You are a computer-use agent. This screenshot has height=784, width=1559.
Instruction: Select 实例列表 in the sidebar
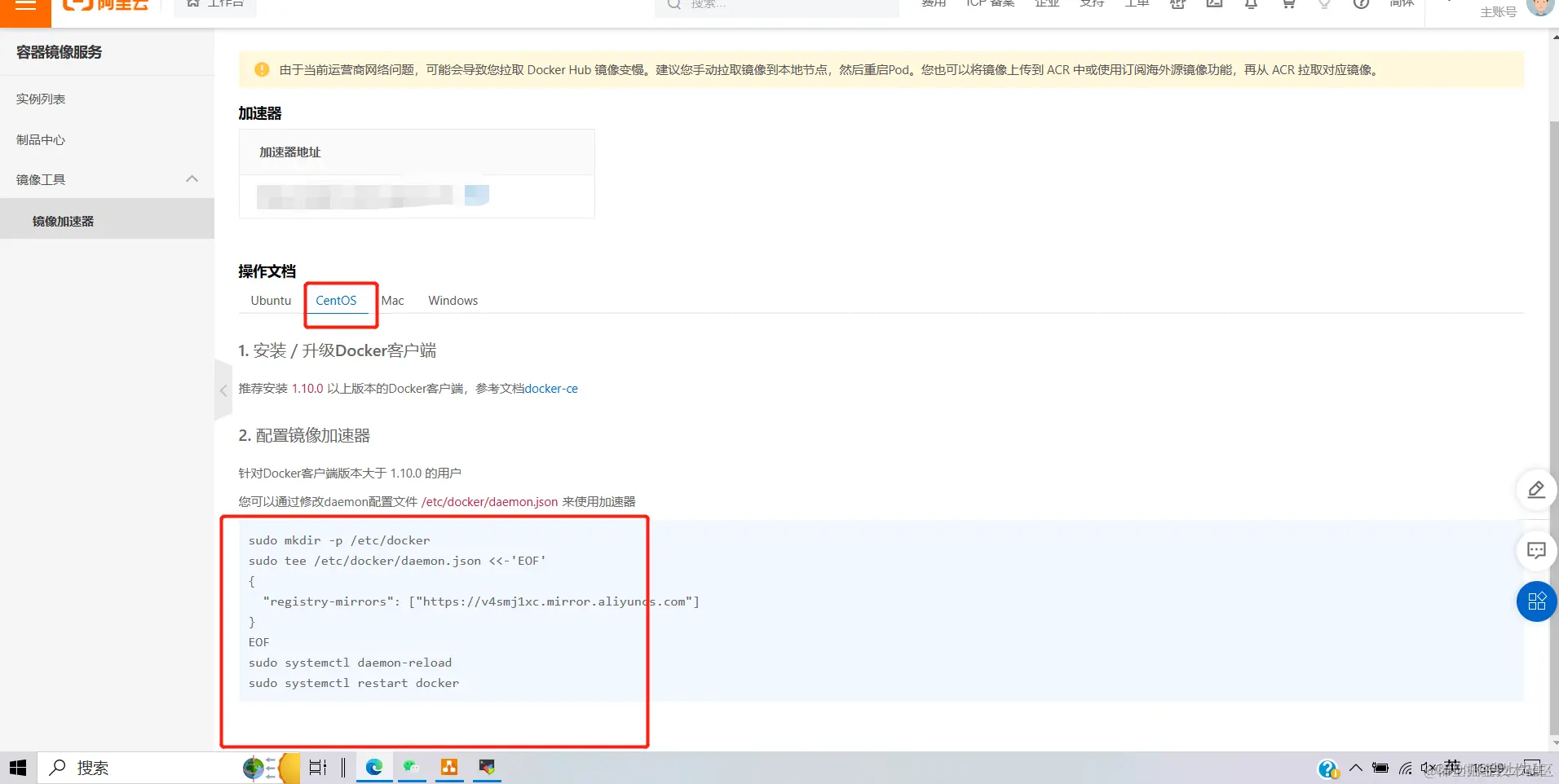point(40,98)
